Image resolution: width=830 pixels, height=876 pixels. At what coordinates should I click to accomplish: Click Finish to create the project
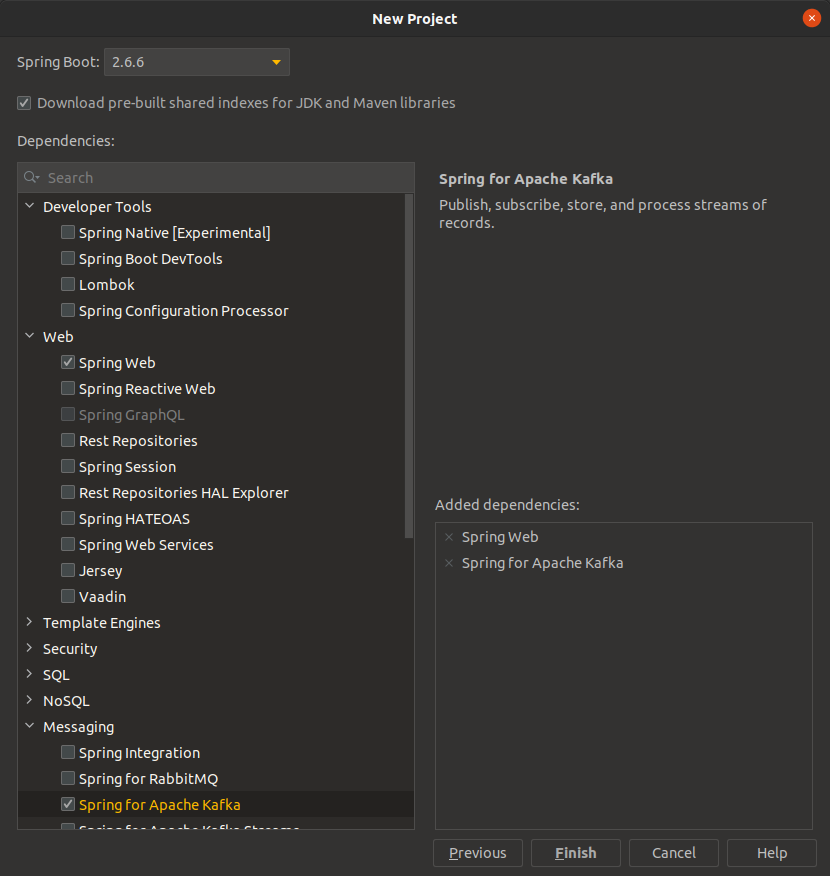pos(576,853)
